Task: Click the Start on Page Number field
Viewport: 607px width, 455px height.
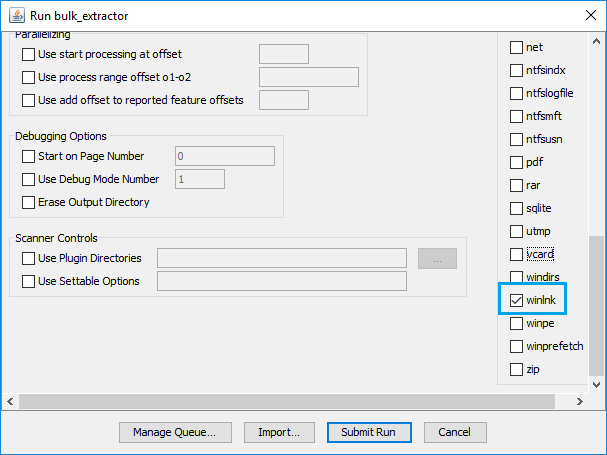Action: tap(225, 156)
